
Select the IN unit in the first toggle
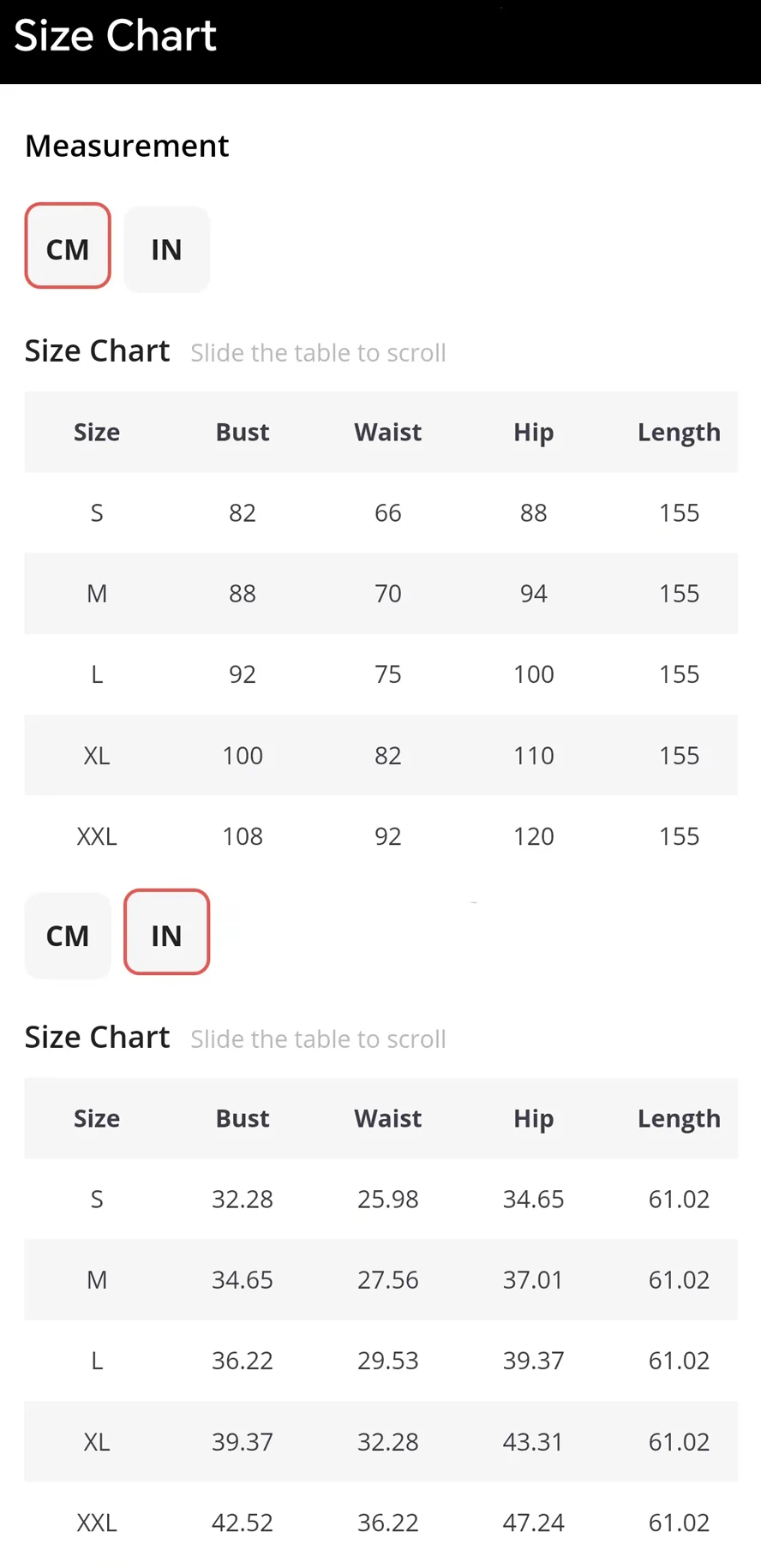(166, 249)
